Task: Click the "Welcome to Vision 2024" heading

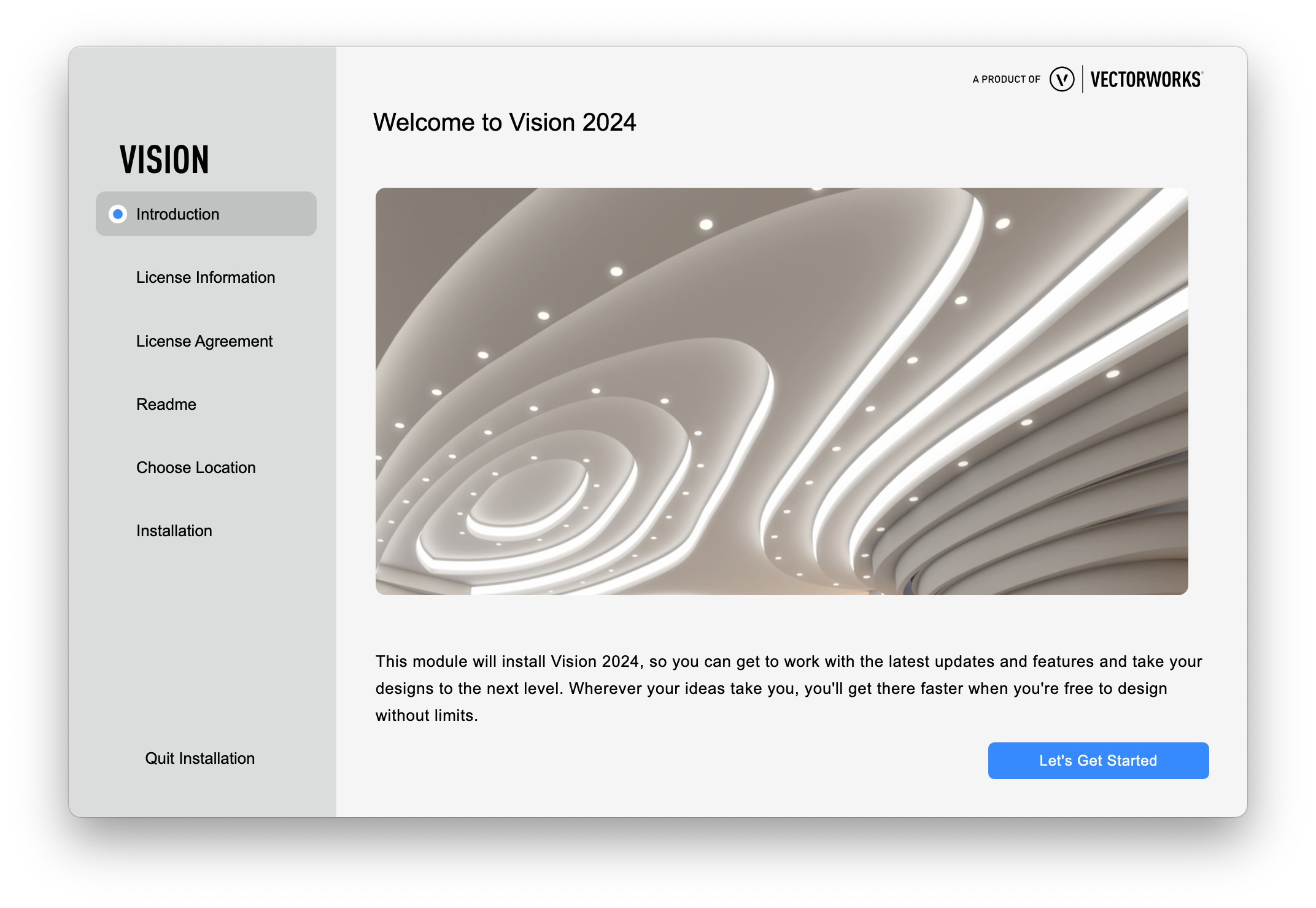Action: 505,122
